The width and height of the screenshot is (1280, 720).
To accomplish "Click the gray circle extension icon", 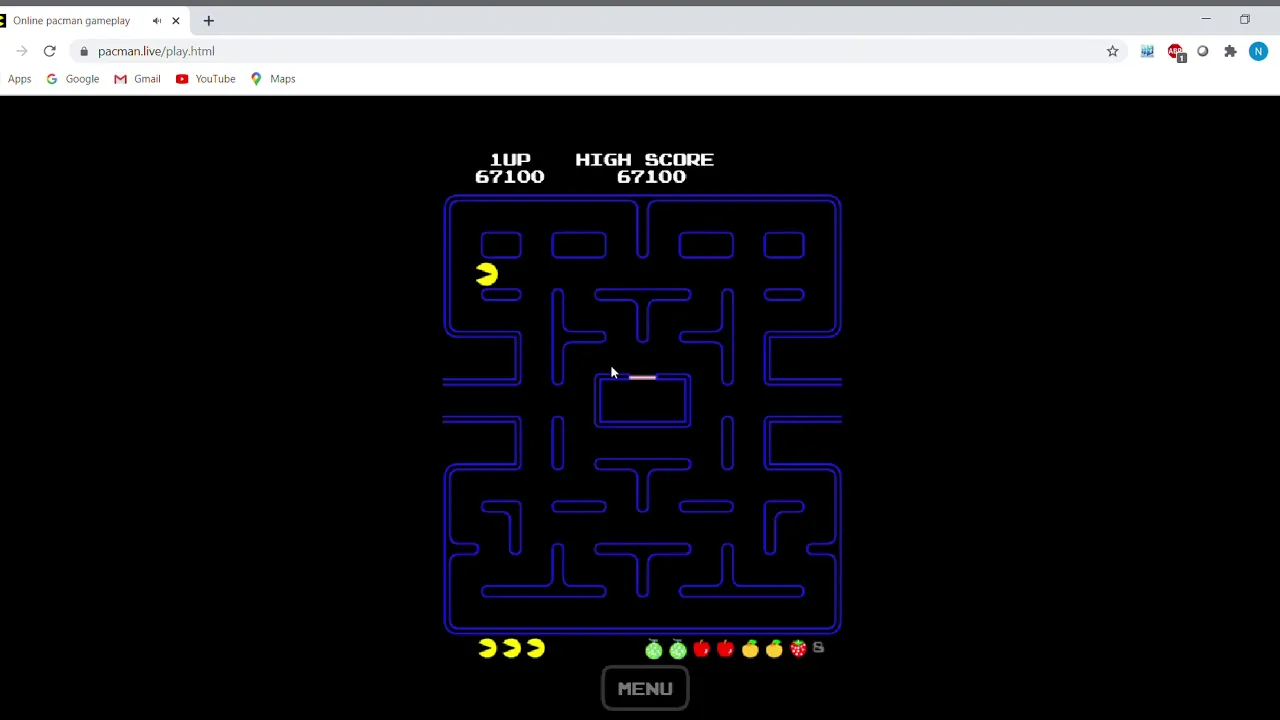I will coord(1203,51).
